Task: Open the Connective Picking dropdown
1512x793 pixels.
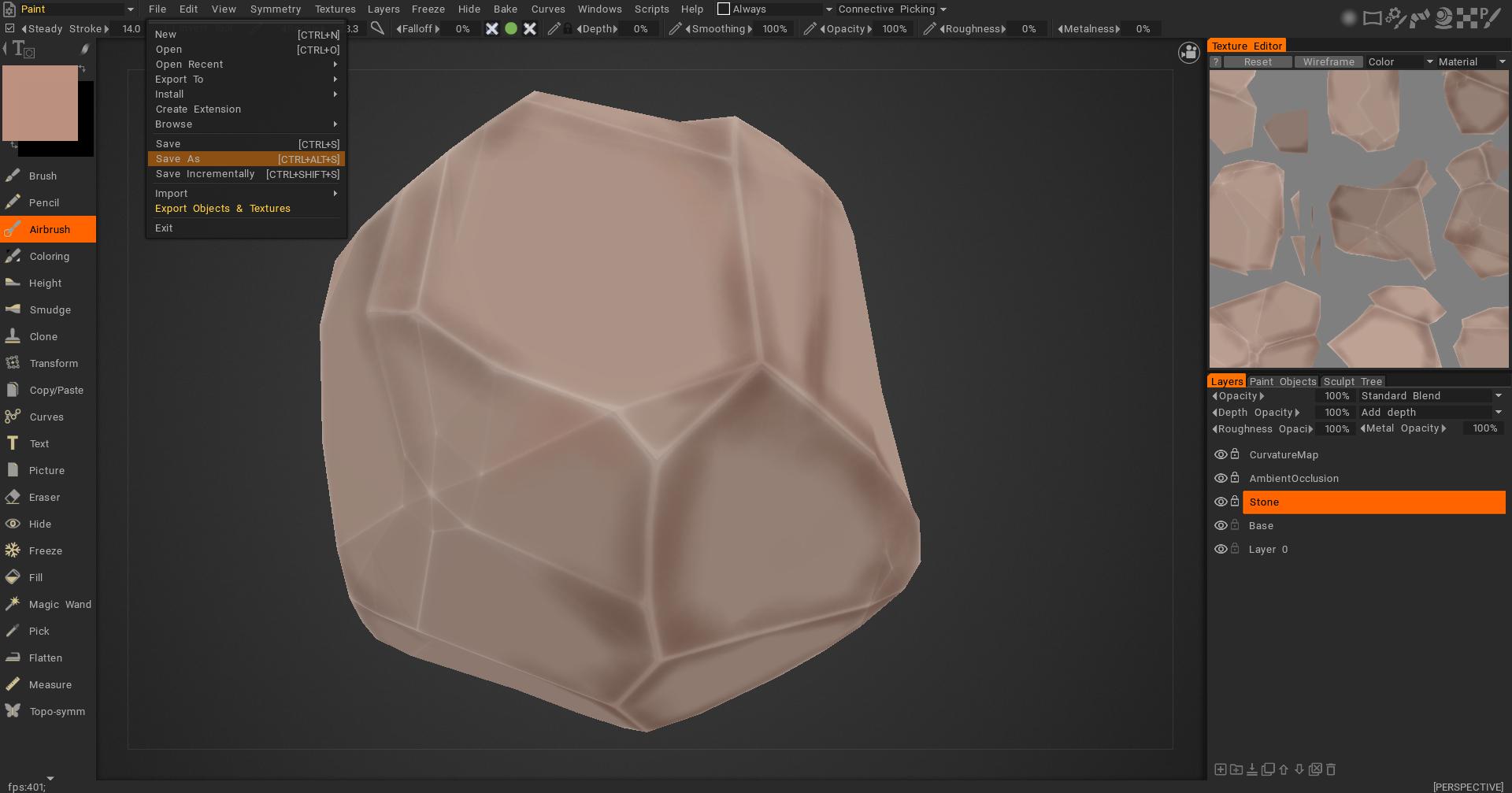Action: pos(891,9)
